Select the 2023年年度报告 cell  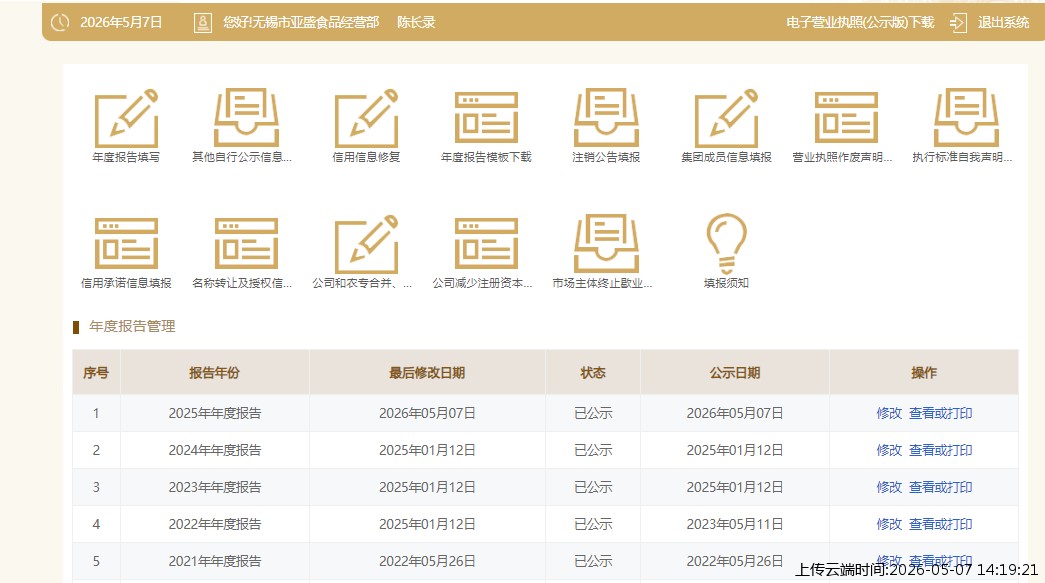coord(215,487)
